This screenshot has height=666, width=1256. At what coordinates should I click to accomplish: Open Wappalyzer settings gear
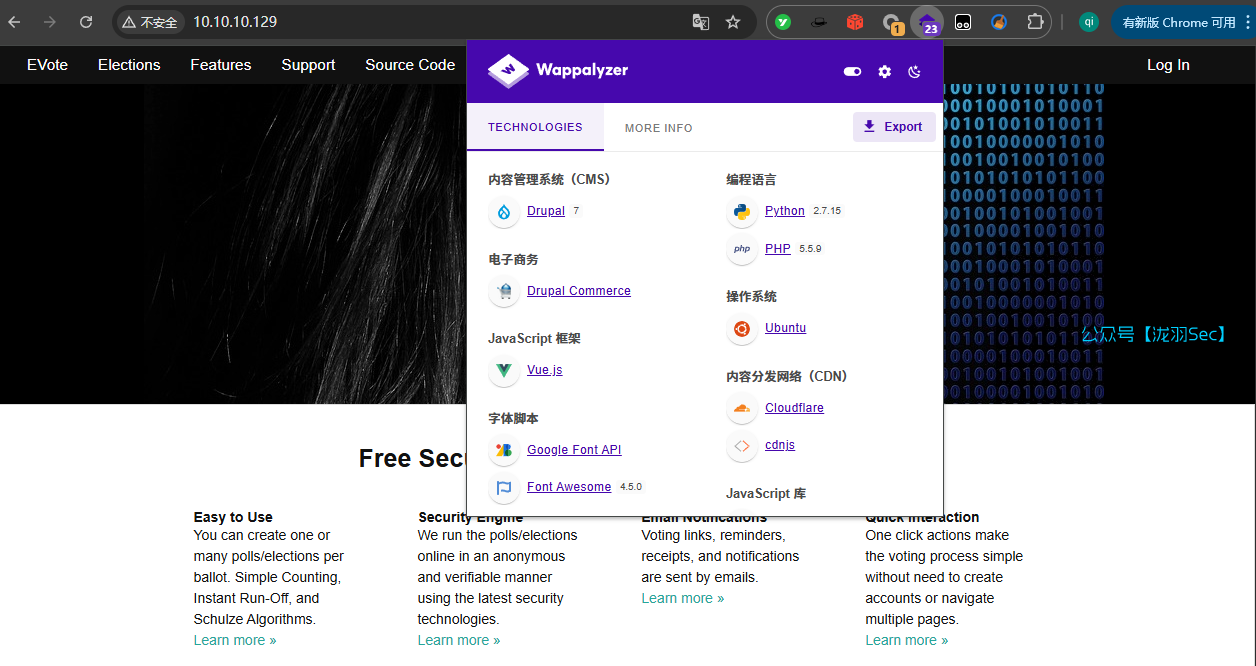coord(884,71)
